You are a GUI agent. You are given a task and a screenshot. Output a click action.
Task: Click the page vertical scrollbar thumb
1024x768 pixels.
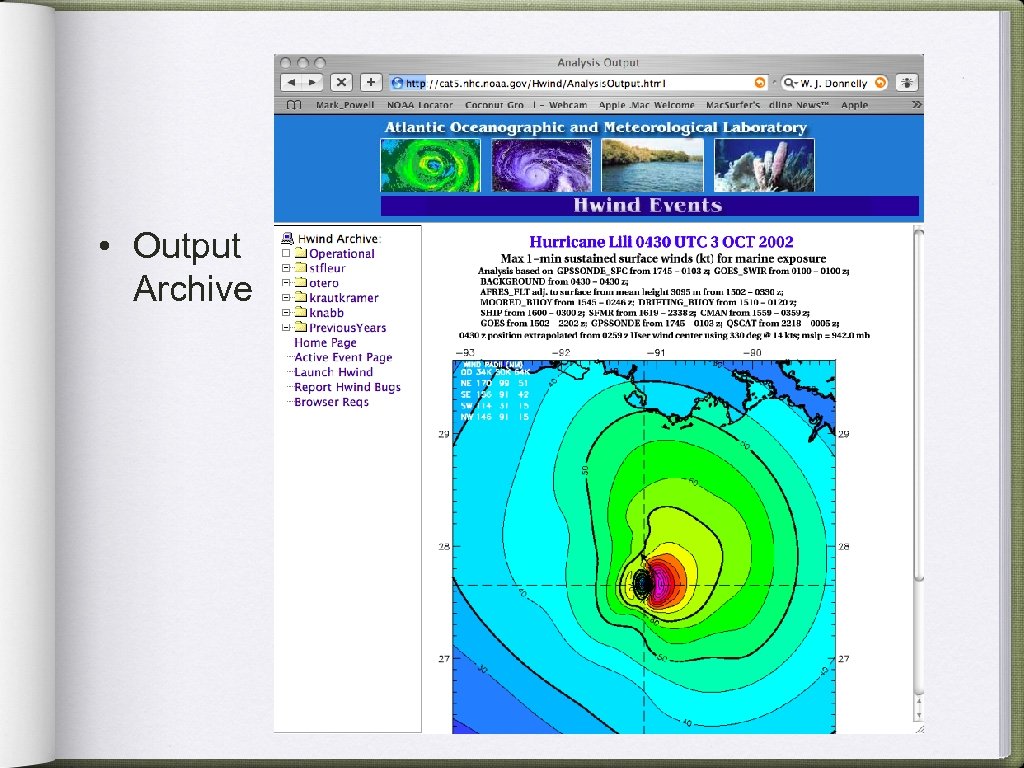coord(918,404)
